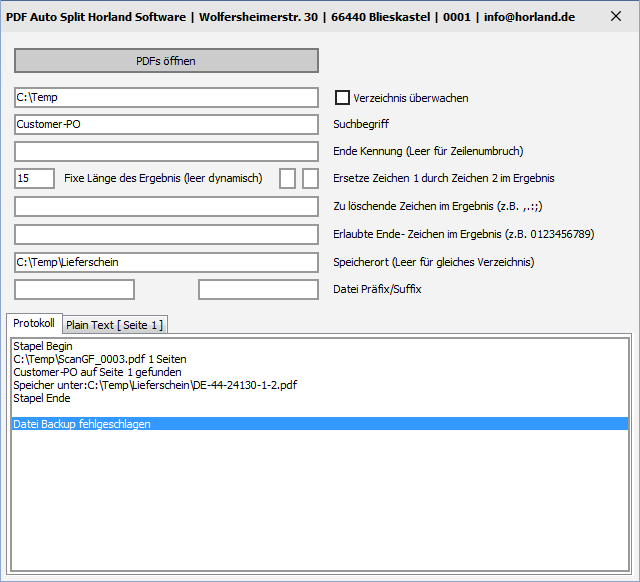Focus the Ende Kennung input field
Screen dimensions: 640x582
(166, 151)
